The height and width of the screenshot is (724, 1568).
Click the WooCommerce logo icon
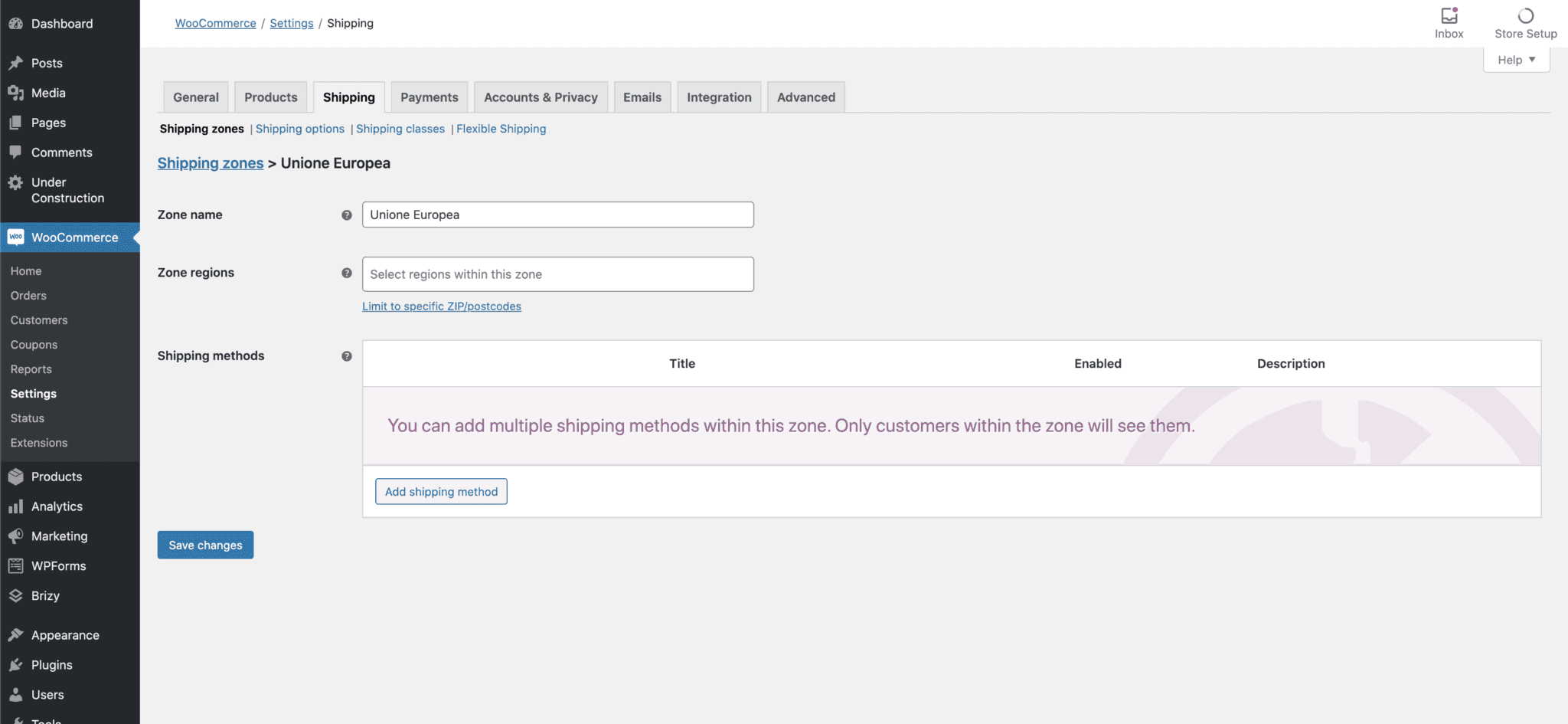point(15,238)
